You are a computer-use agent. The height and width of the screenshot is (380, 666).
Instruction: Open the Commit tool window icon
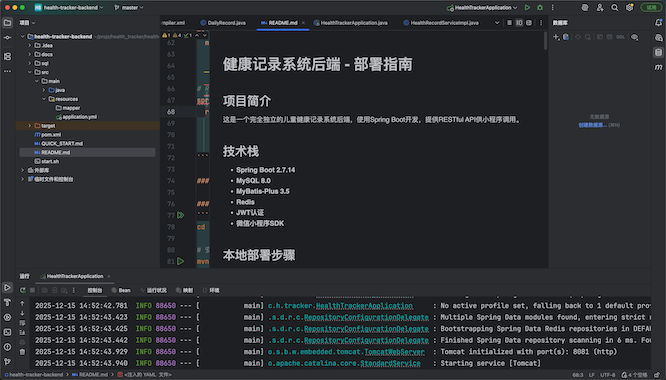pos(8,38)
